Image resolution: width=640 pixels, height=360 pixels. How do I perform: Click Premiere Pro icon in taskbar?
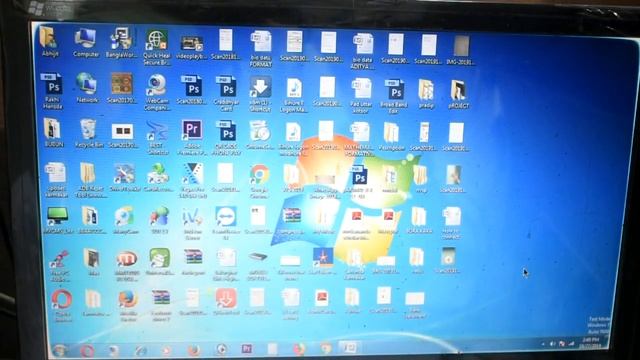[247, 349]
